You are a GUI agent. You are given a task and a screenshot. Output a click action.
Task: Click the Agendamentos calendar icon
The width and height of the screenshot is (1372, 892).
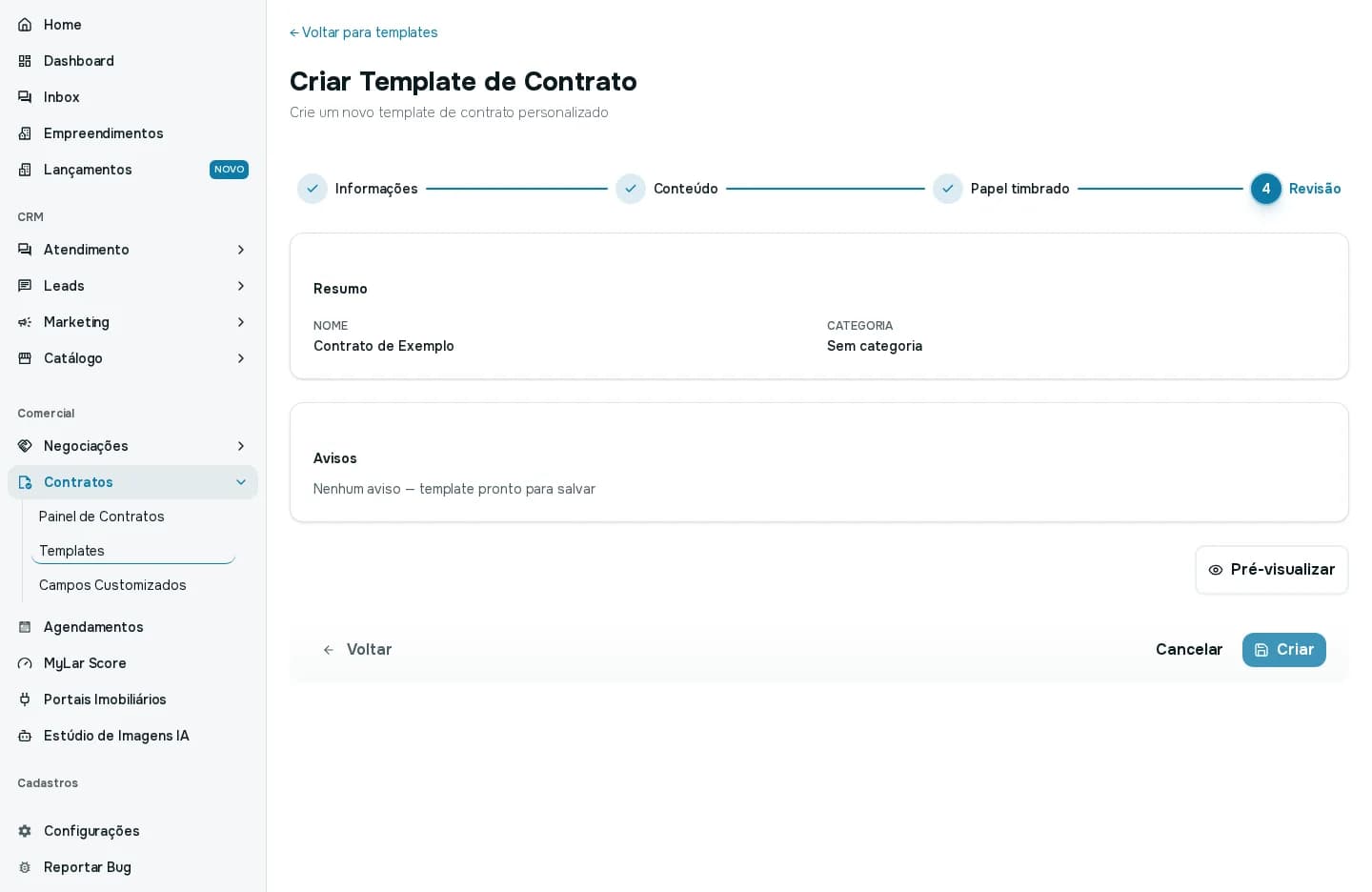click(25, 627)
